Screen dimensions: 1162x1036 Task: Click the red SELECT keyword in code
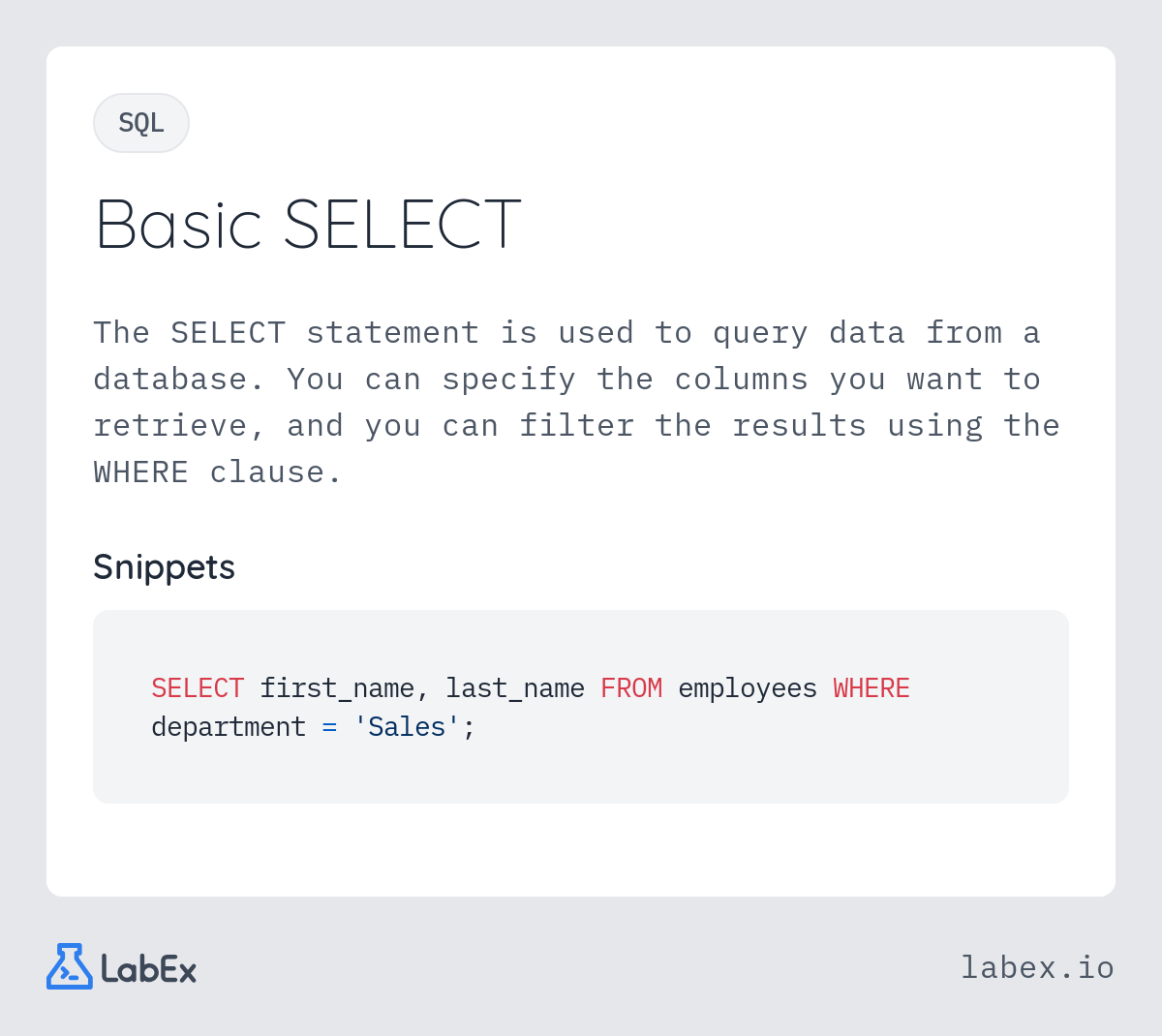point(198,688)
